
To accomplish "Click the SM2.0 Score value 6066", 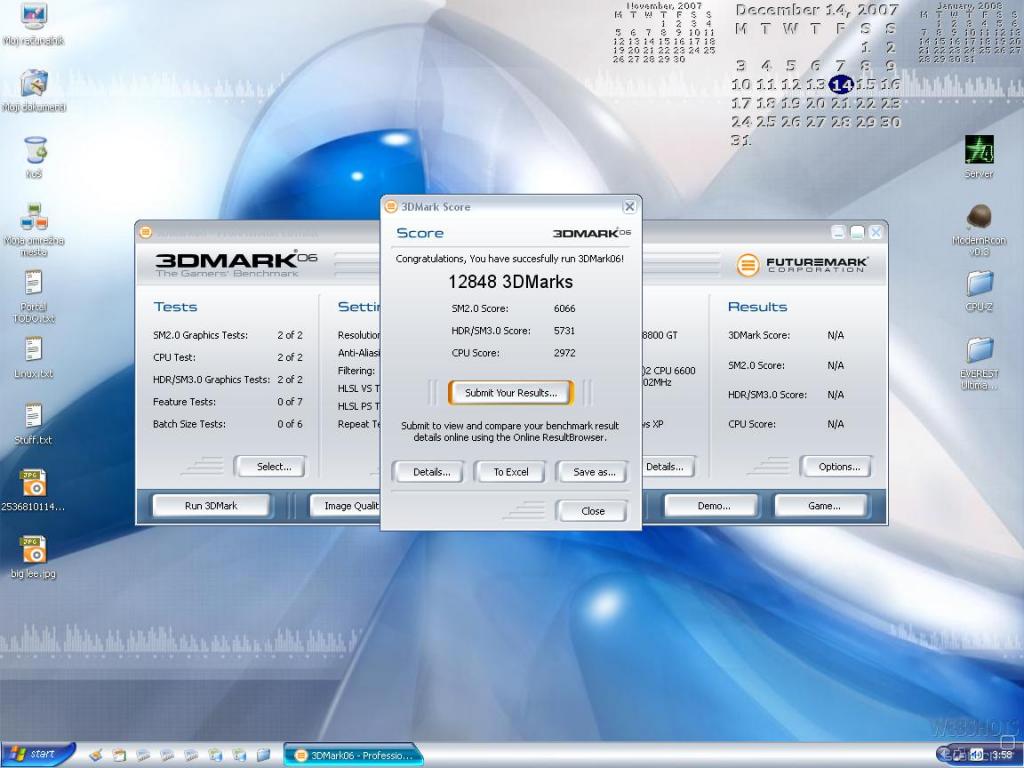I will [564, 308].
